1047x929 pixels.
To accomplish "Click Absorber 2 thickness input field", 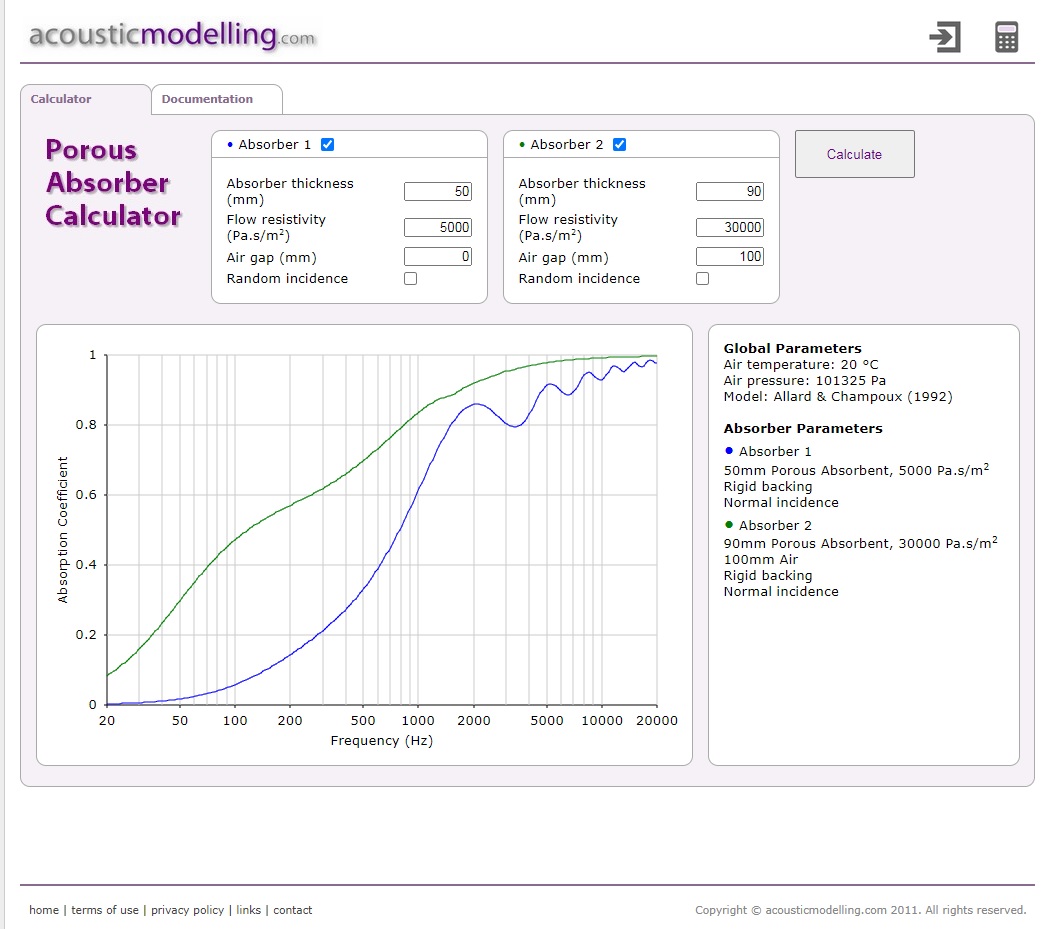I will (730, 192).
